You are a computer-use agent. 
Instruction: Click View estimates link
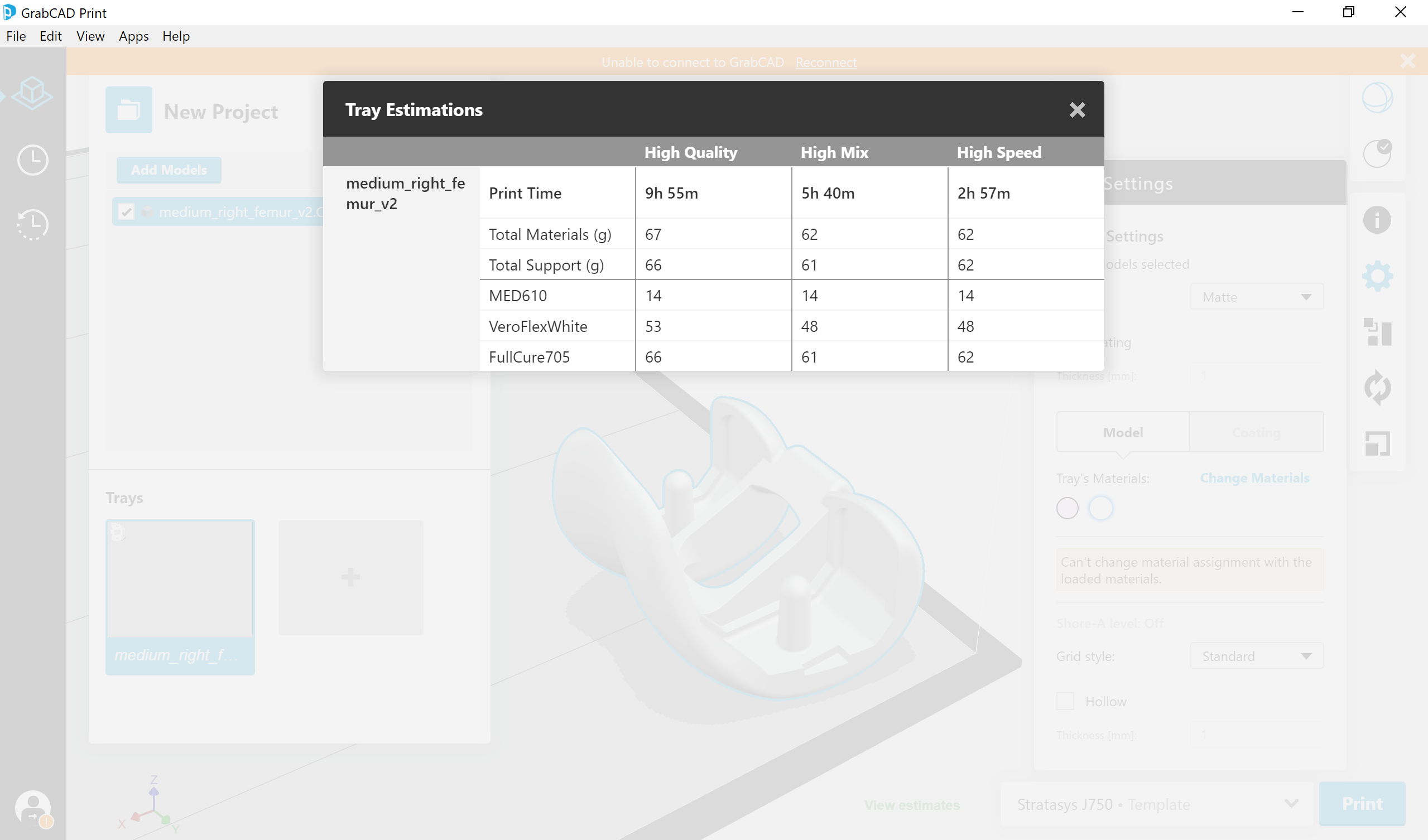(912, 805)
